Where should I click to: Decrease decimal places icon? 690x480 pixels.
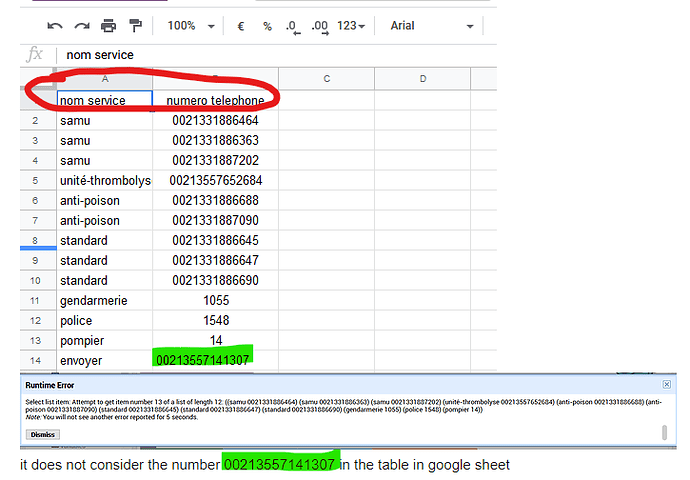tap(292, 27)
